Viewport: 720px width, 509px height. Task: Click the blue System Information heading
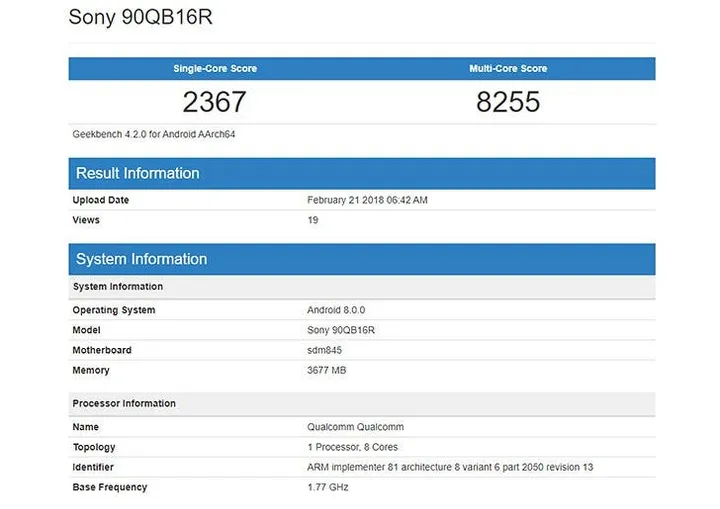coord(141,259)
